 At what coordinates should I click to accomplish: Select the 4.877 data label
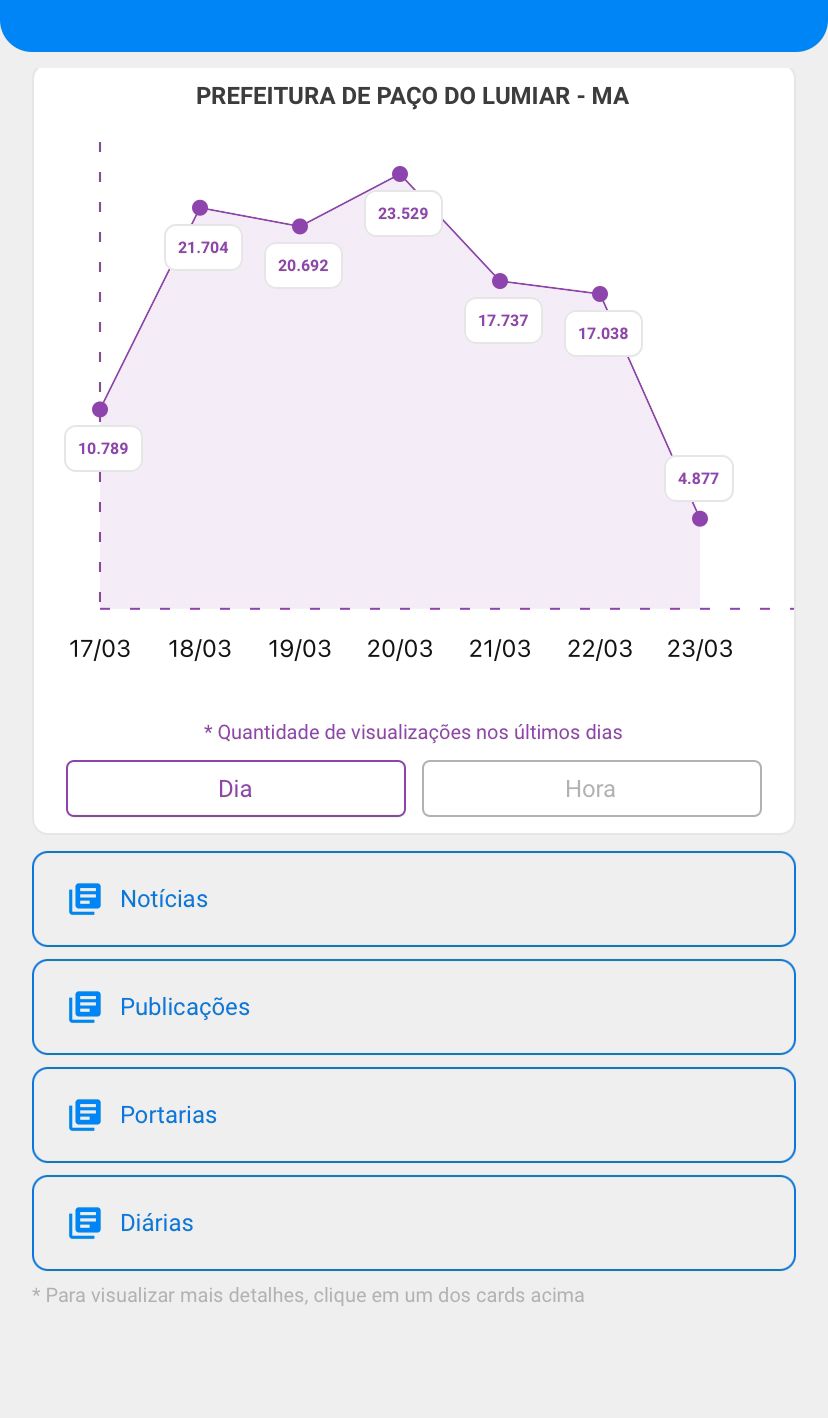[698, 478]
